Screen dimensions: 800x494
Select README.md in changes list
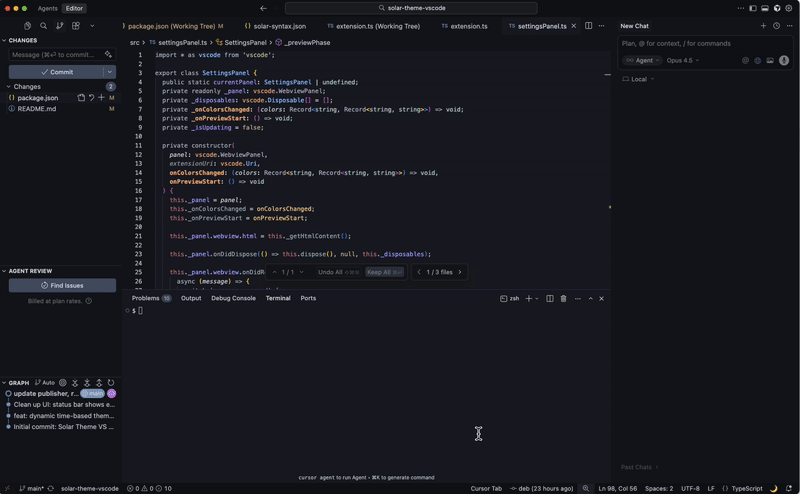pyautogui.click(x=37, y=109)
